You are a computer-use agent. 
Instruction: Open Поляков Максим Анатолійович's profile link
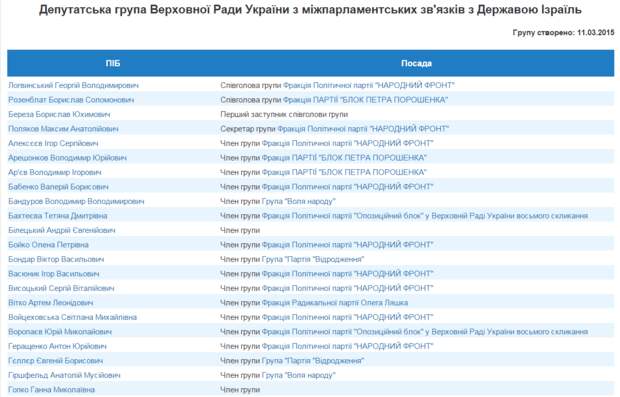63,129
